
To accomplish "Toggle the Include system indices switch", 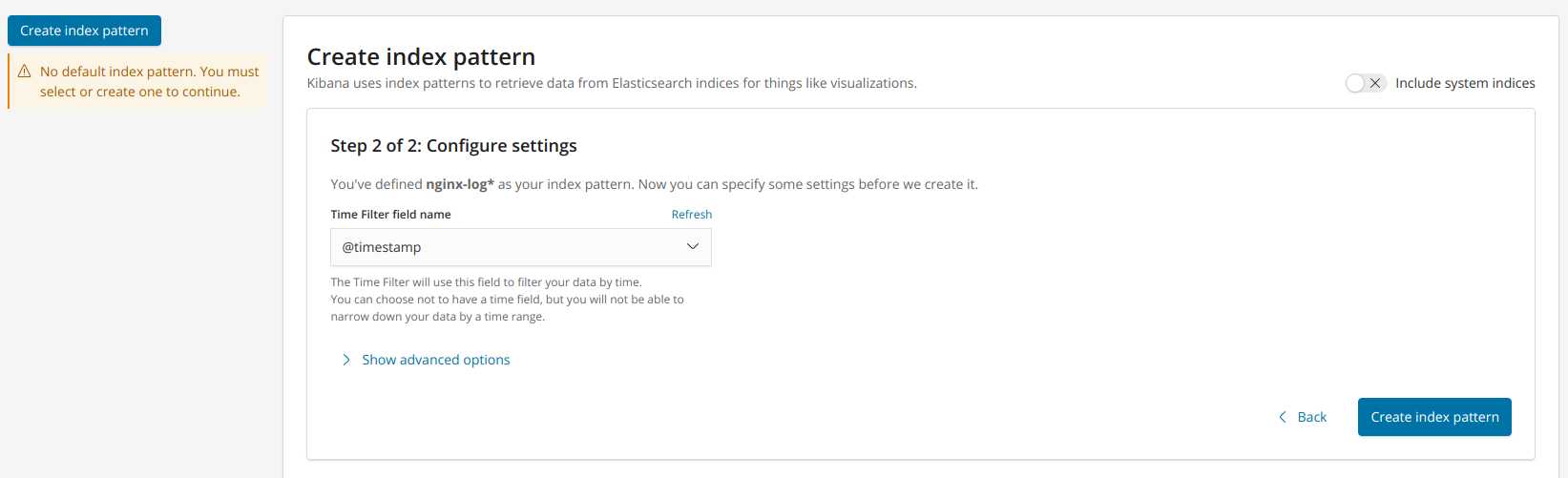I will coord(1366,83).
